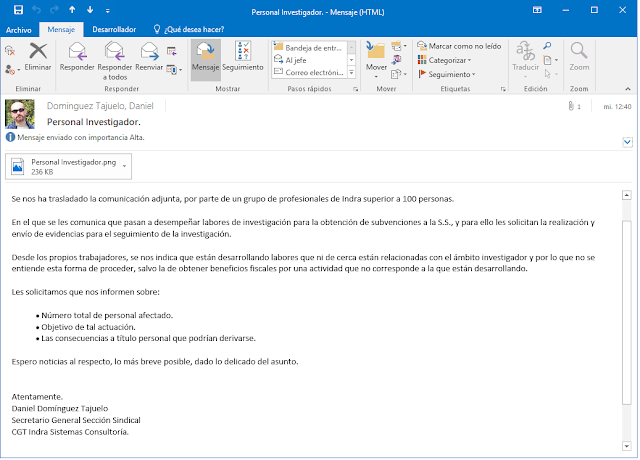Click the bullet 'Objetivo de tal actuación.'
The height and width of the screenshot is (460, 640).
point(88,327)
